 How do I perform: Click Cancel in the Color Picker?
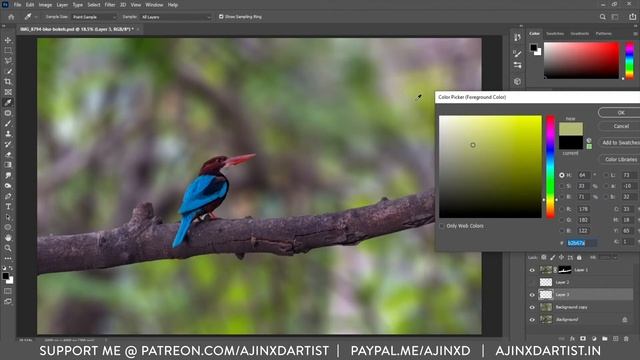(x=620, y=126)
